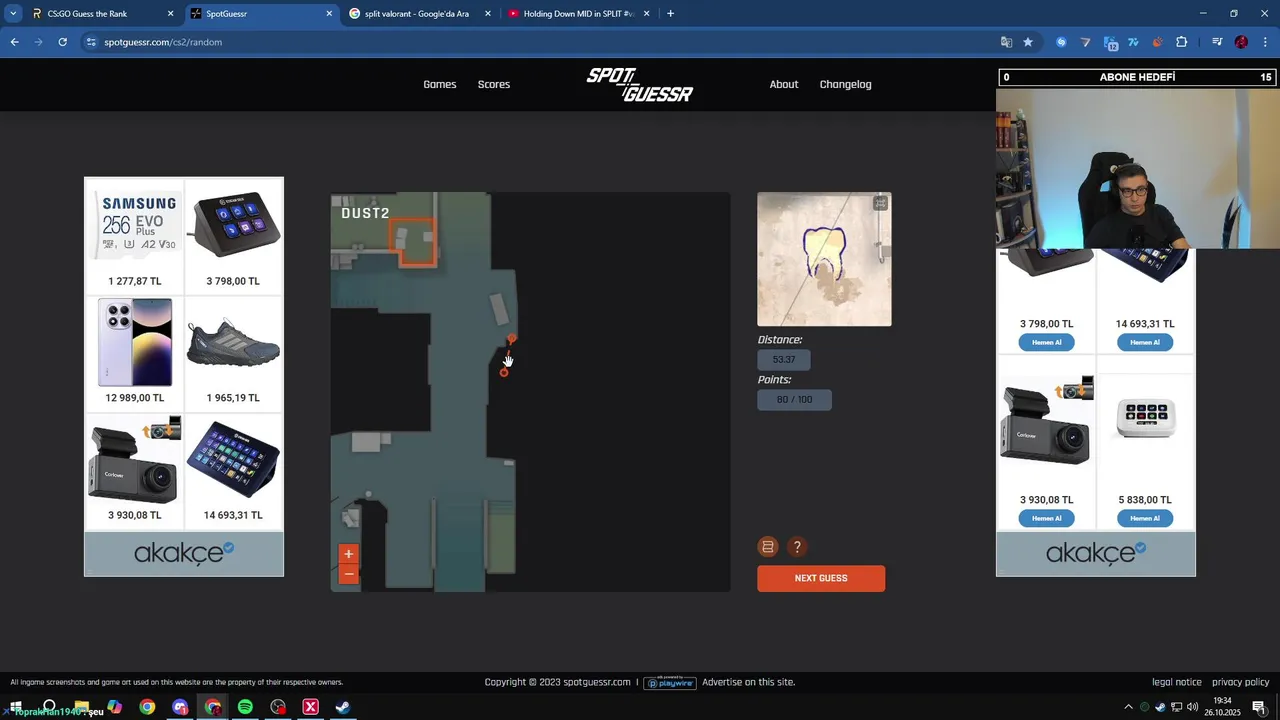1280x720 pixels.
Task: Click the Playwire logo in footer
Action: 670,682
